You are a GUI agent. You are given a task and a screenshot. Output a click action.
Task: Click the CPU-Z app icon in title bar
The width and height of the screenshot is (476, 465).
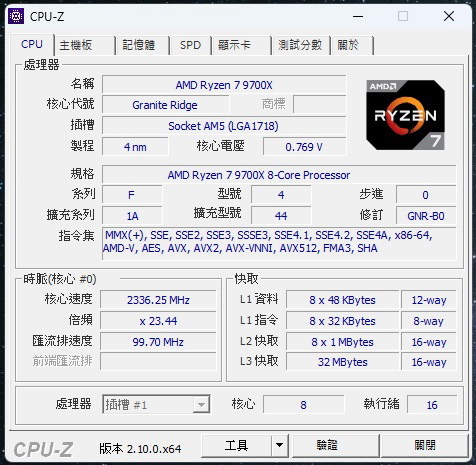click(16, 16)
